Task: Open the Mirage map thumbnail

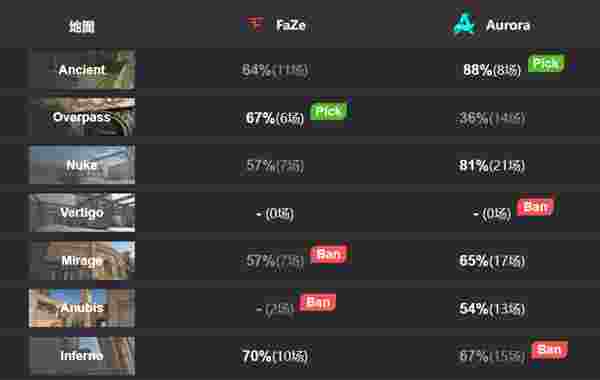Action: click(82, 260)
